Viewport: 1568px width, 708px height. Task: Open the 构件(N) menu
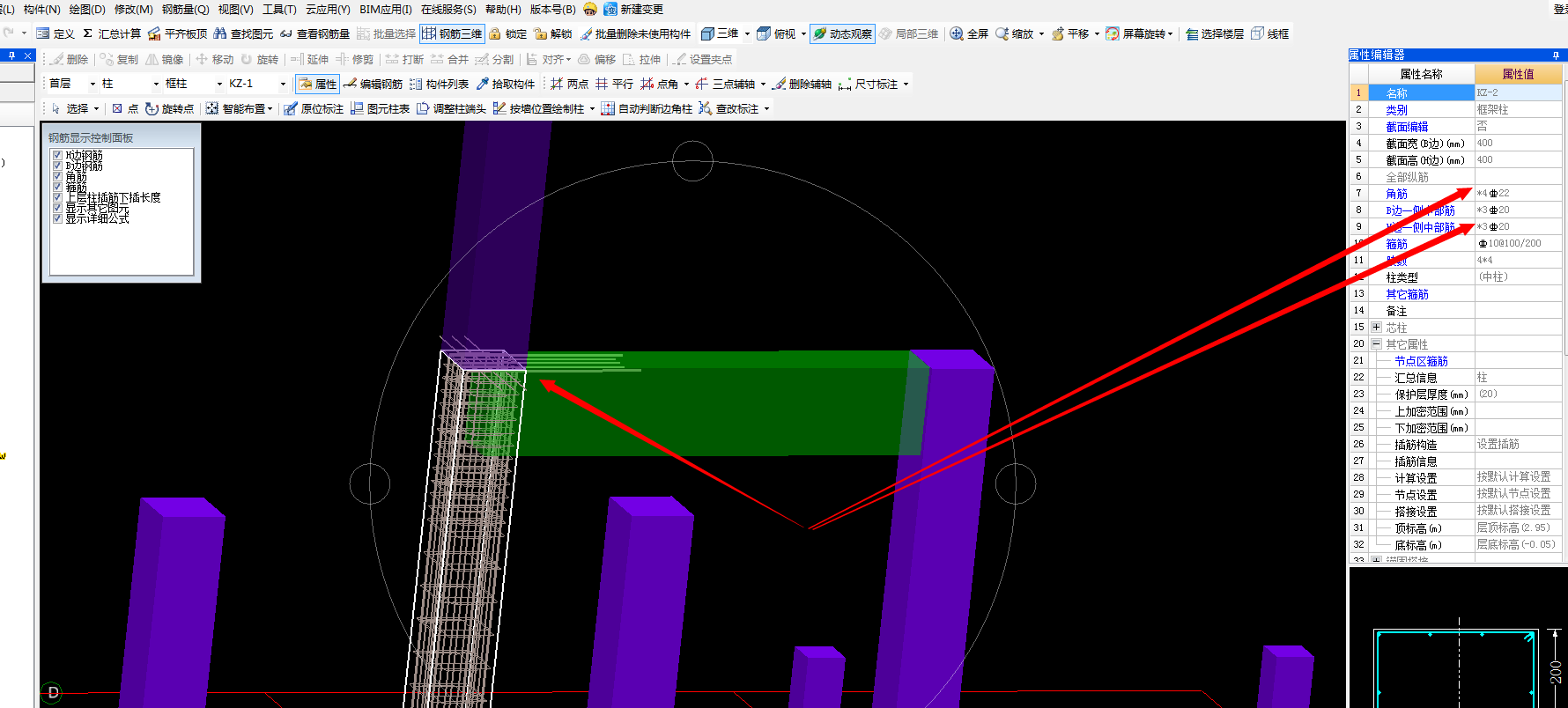pos(42,9)
